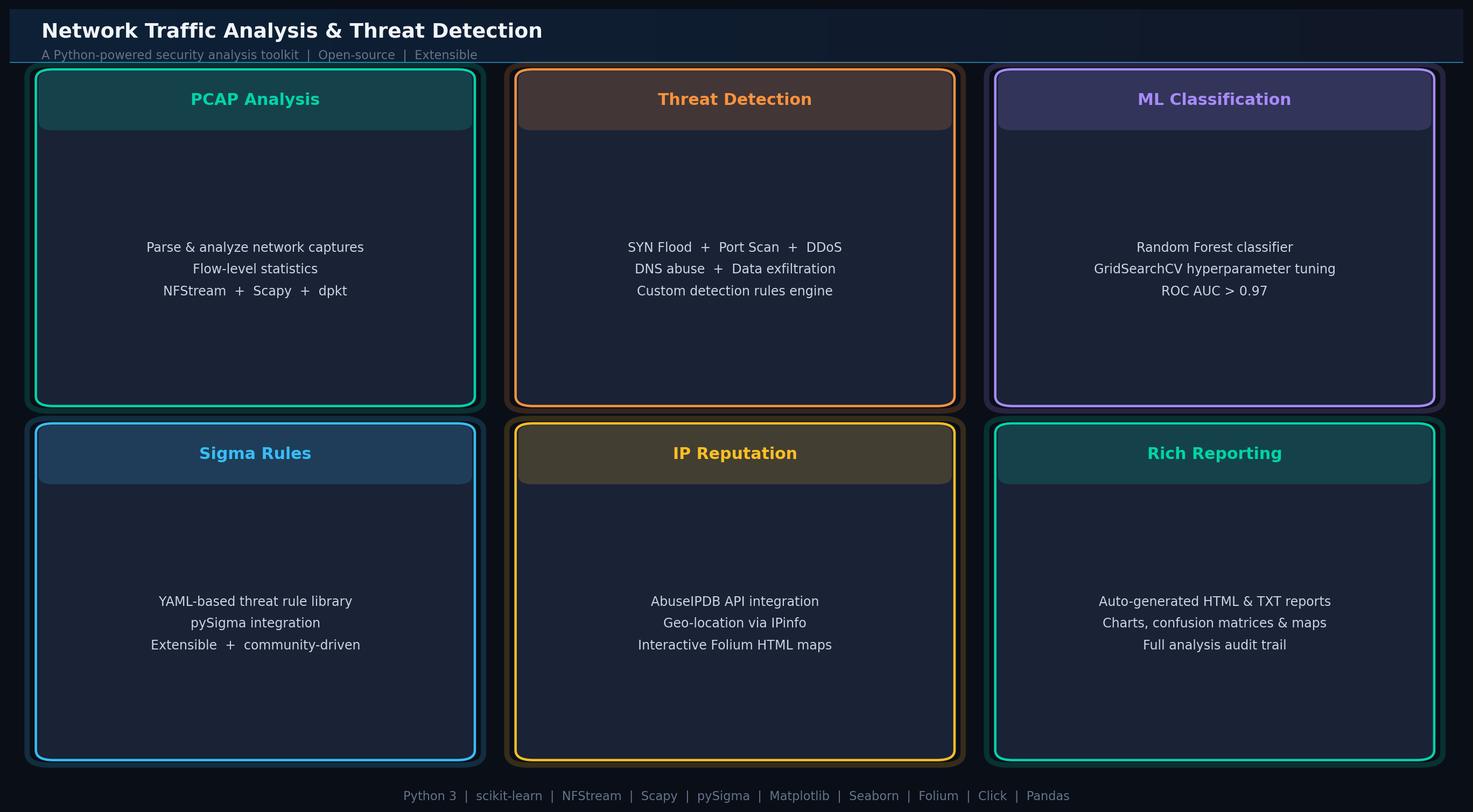Click the 'ROC AUC > 0.97' line
1473x812 pixels.
tap(1214, 291)
